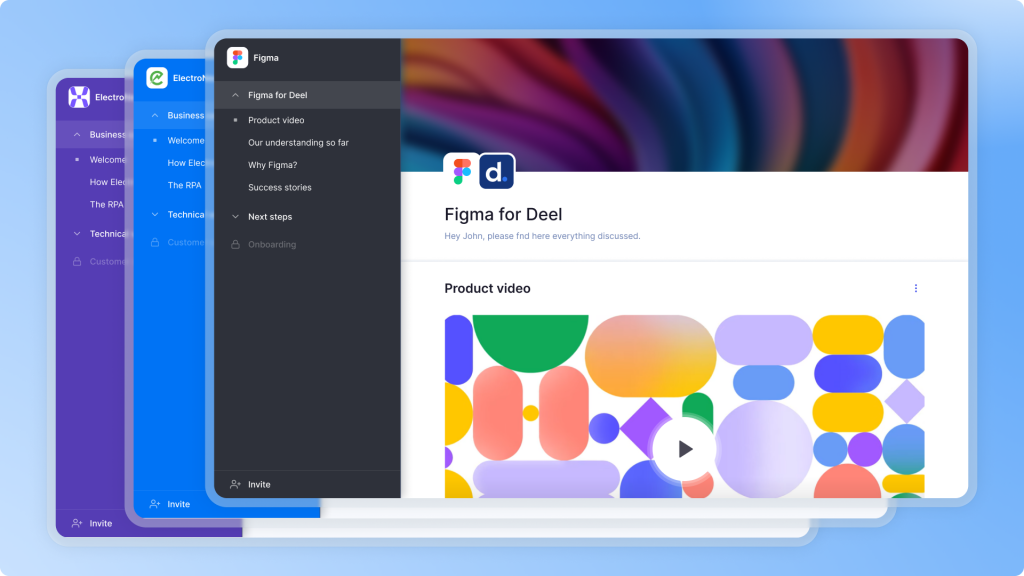The height and width of the screenshot is (576, 1024).
Task: Select Our understanding so far
Action: (x=298, y=142)
